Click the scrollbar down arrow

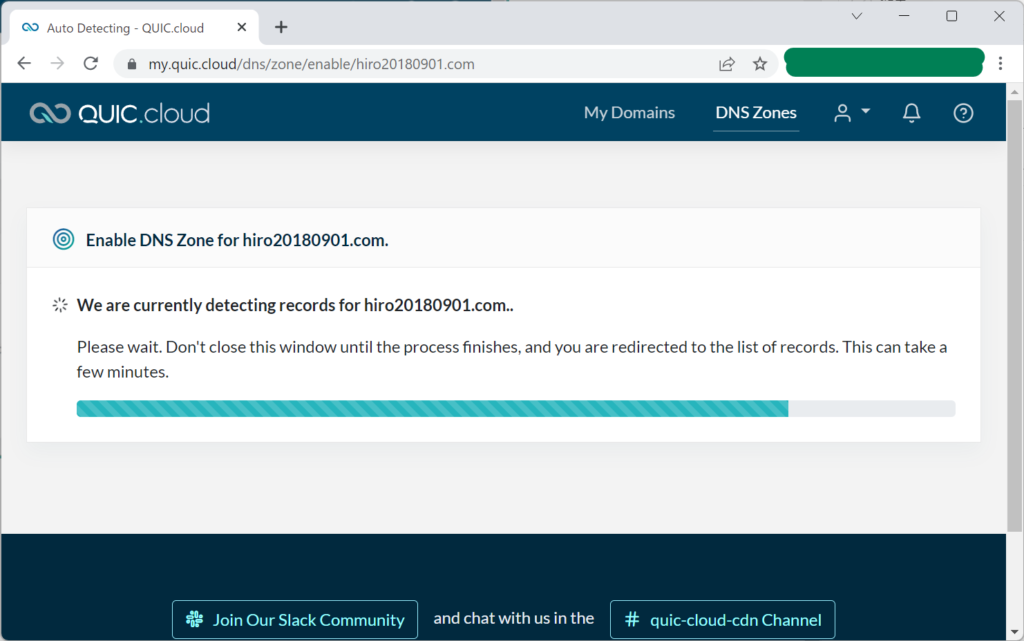coord(1014,632)
